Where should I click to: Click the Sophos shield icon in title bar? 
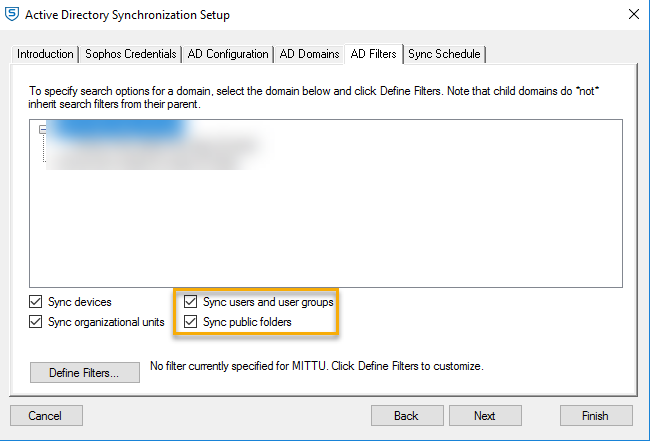[x=13, y=15]
